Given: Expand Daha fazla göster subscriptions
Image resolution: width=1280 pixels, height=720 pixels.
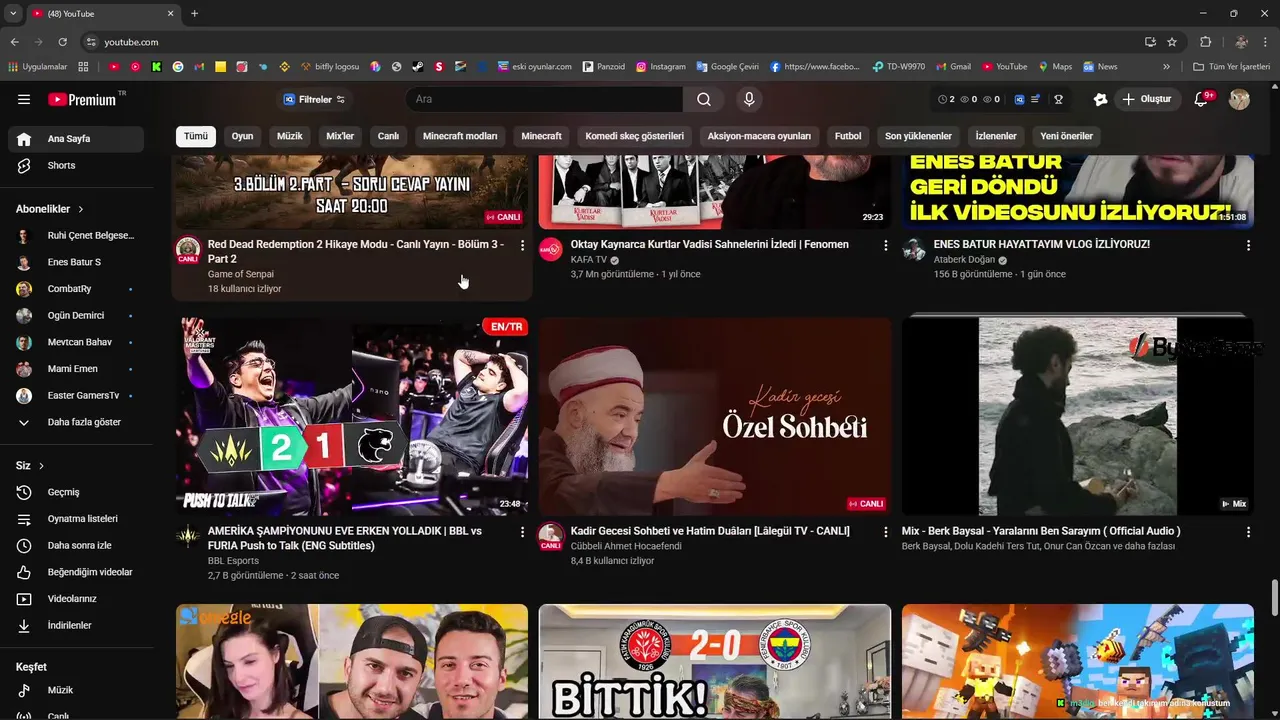Looking at the screenshot, I should click(76, 422).
